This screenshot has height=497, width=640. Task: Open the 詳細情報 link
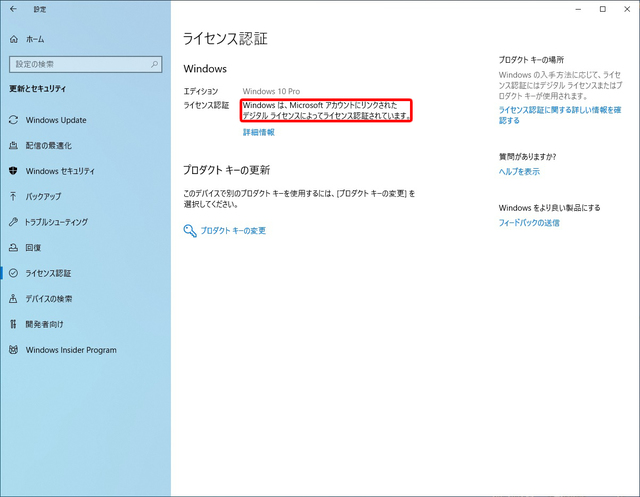(258, 132)
